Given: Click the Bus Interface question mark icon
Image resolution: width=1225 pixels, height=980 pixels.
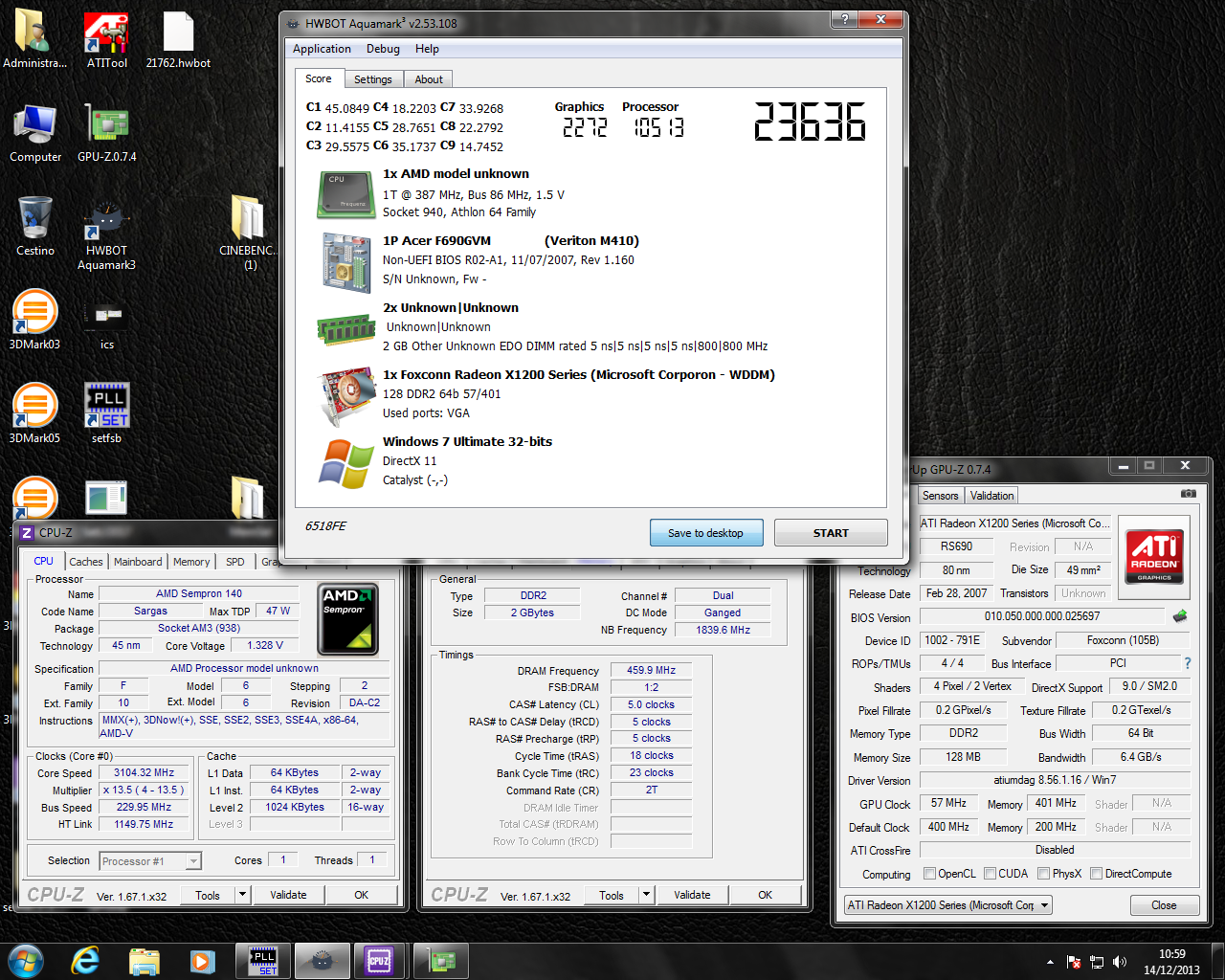Looking at the screenshot, I should 1188,663.
